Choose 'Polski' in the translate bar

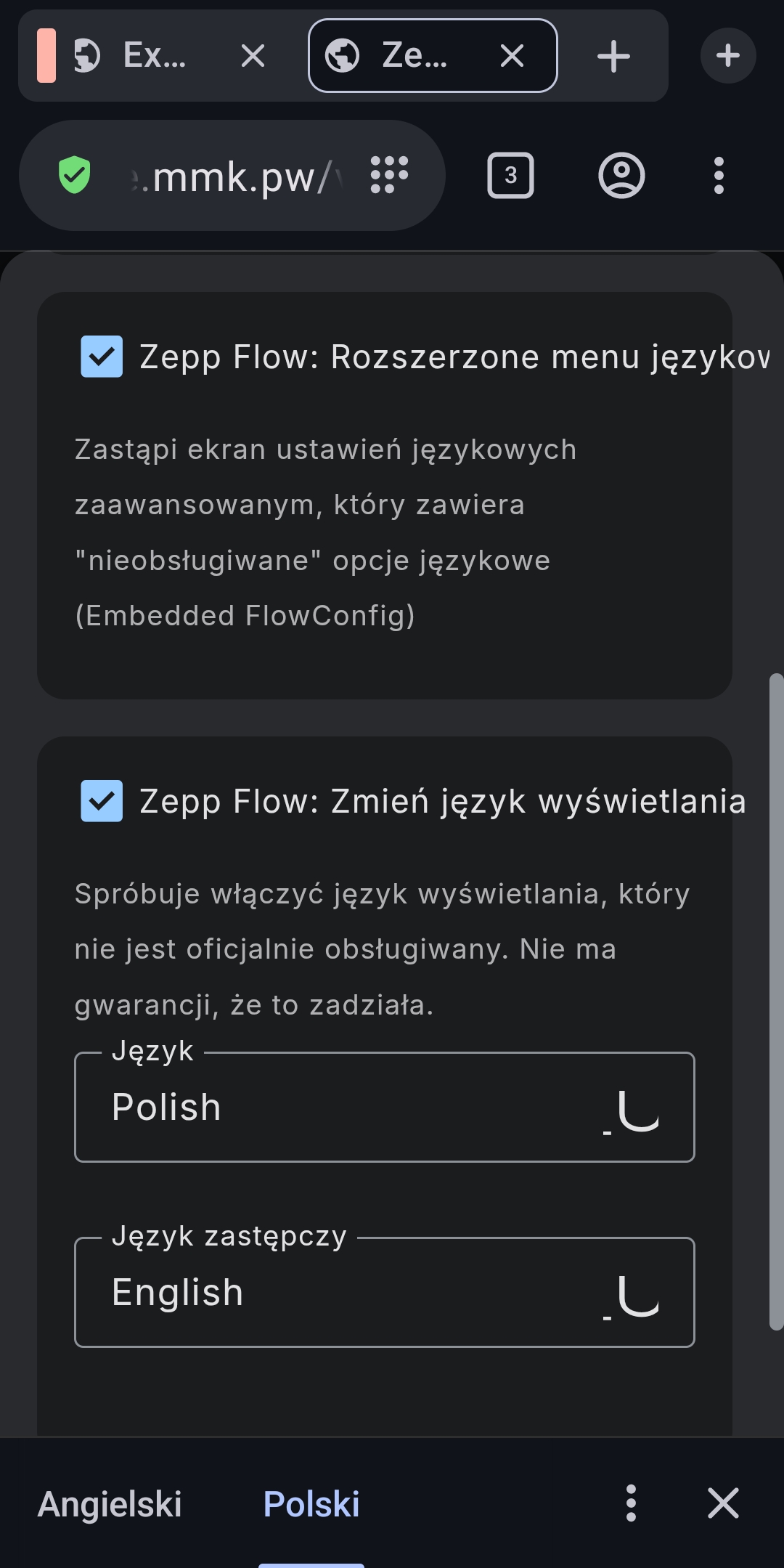311,1504
